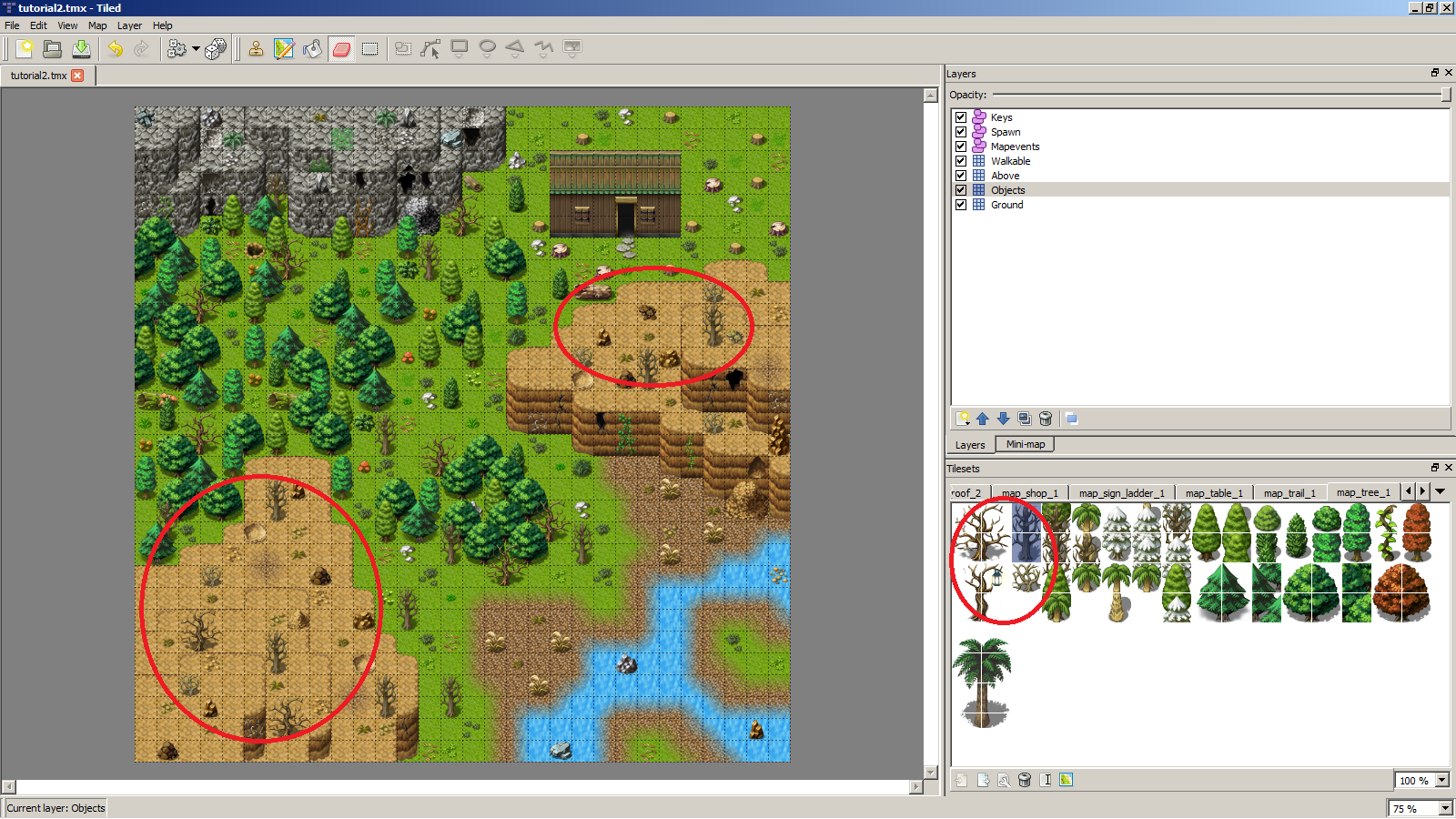This screenshot has height=819, width=1456.
Task: Open the map_table_1 tileset tab
Action: click(1214, 492)
